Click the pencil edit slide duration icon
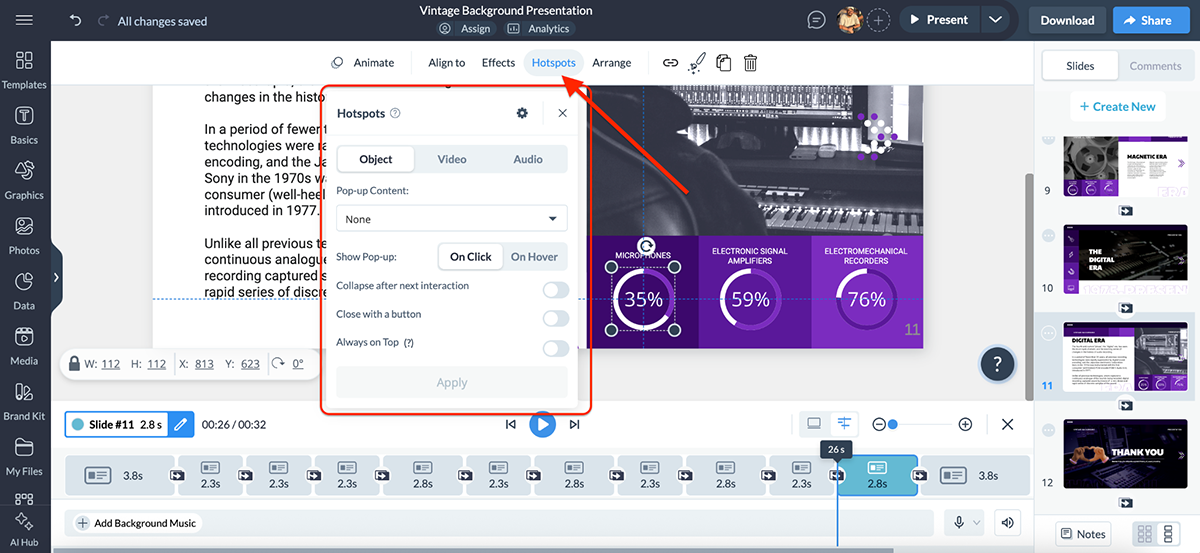Image resolution: width=1200 pixels, height=553 pixels. pos(181,425)
